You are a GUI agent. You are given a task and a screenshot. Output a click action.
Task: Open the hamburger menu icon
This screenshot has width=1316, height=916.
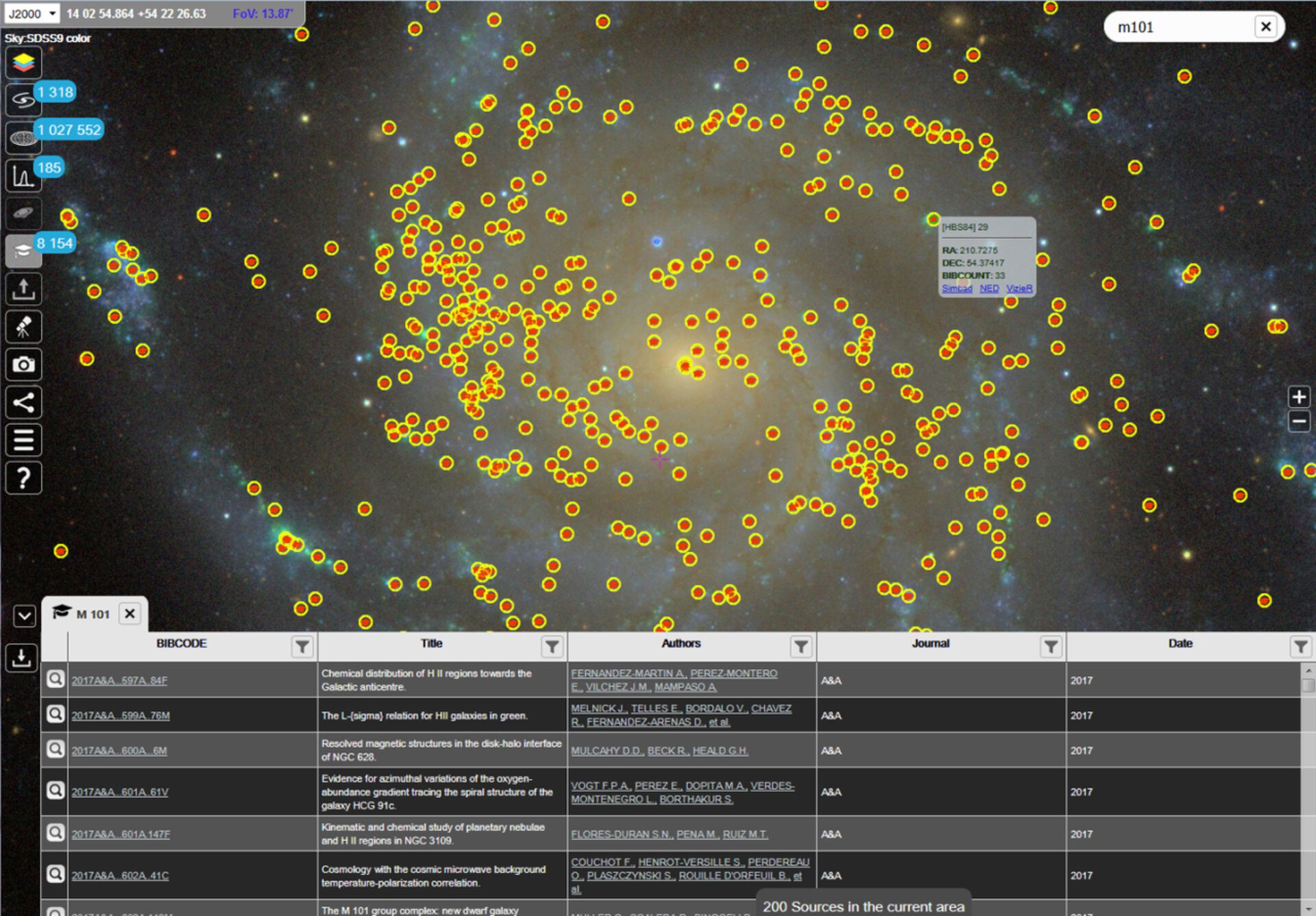[23, 440]
